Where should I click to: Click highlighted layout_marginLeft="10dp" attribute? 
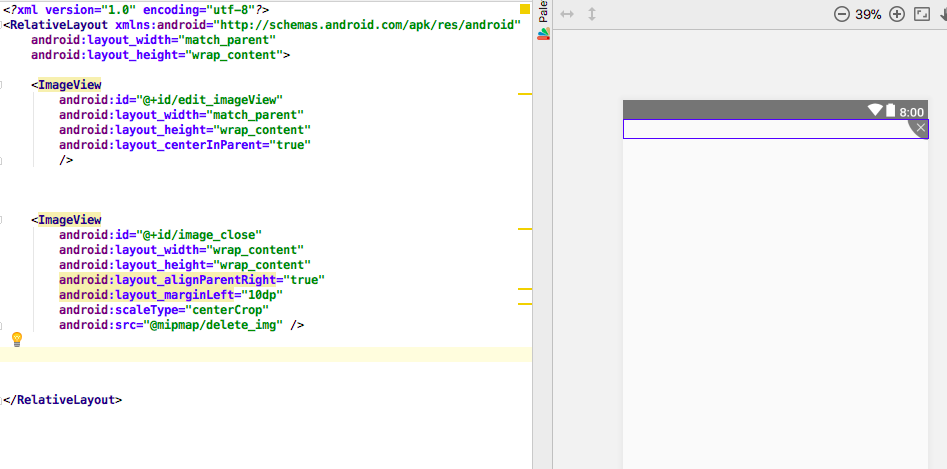point(171,295)
